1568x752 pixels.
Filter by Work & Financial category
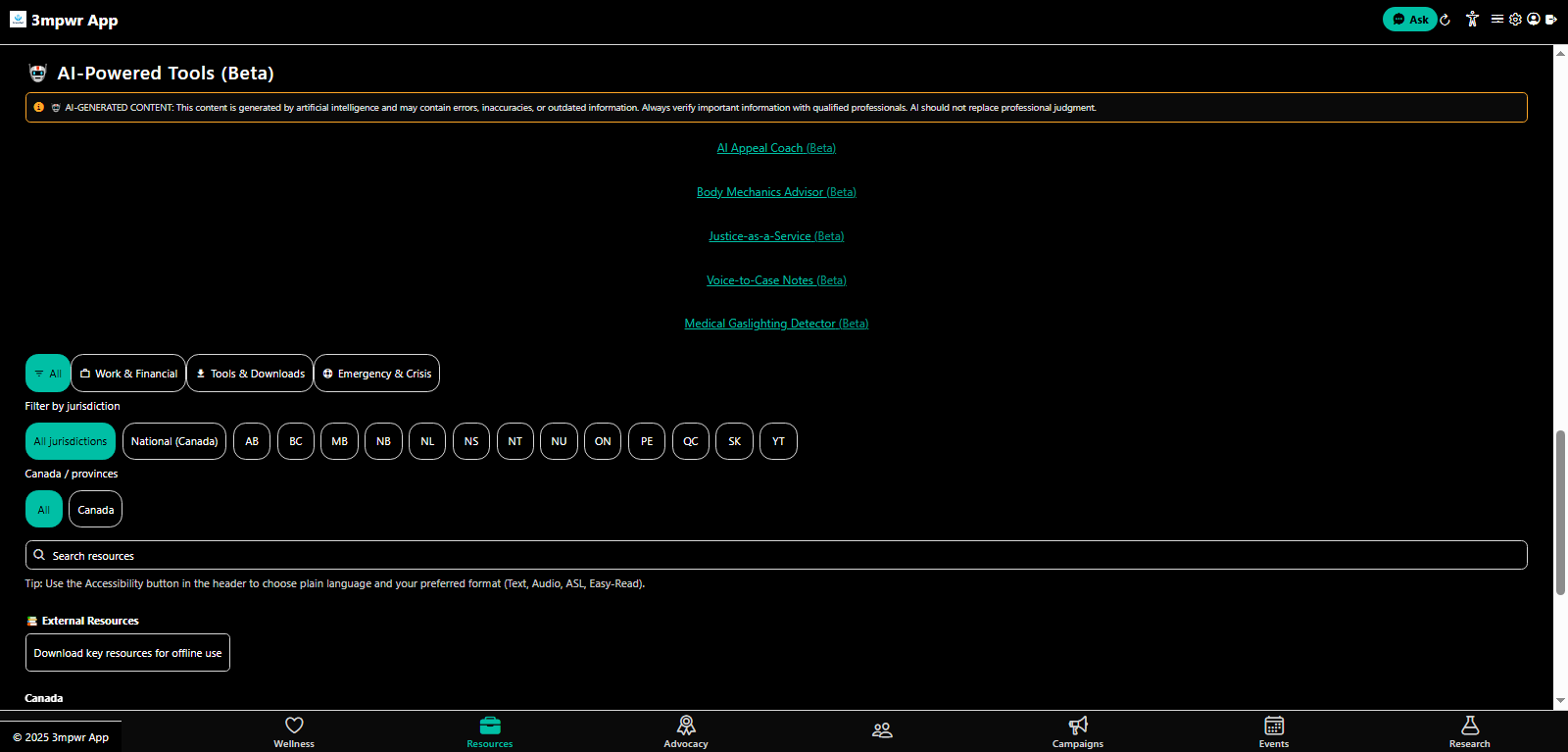tap(128, 374)
